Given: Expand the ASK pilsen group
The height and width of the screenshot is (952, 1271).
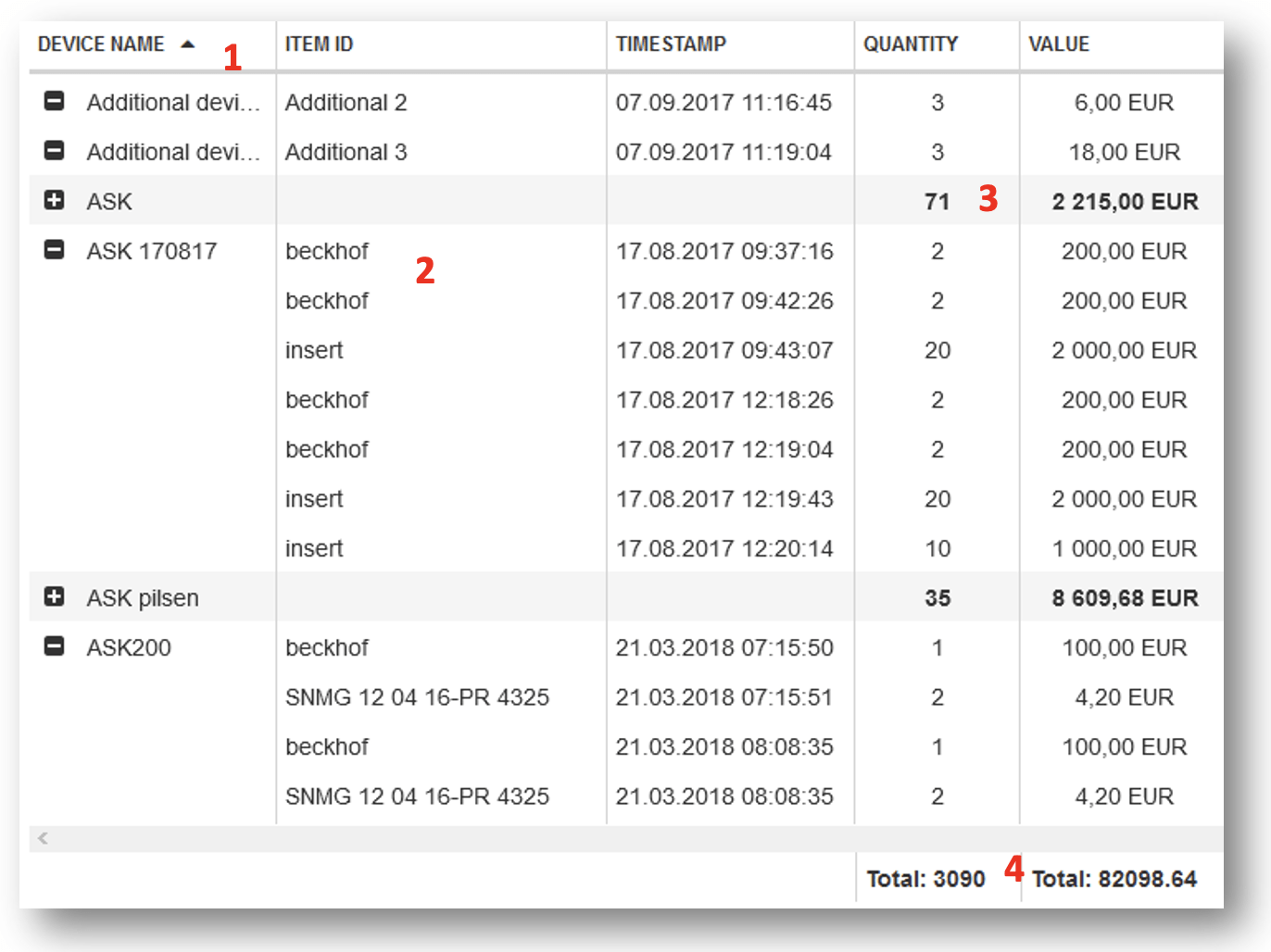Looking at the screenshot, I should click(55, 596).
